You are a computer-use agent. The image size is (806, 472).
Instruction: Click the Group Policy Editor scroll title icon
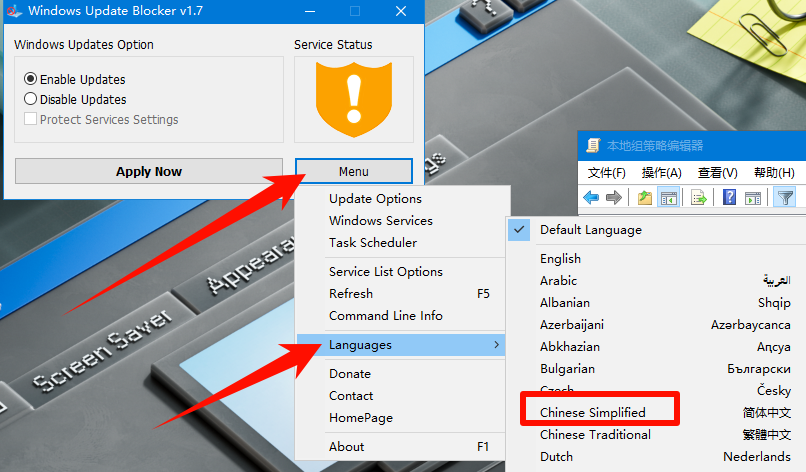(593, 146)
